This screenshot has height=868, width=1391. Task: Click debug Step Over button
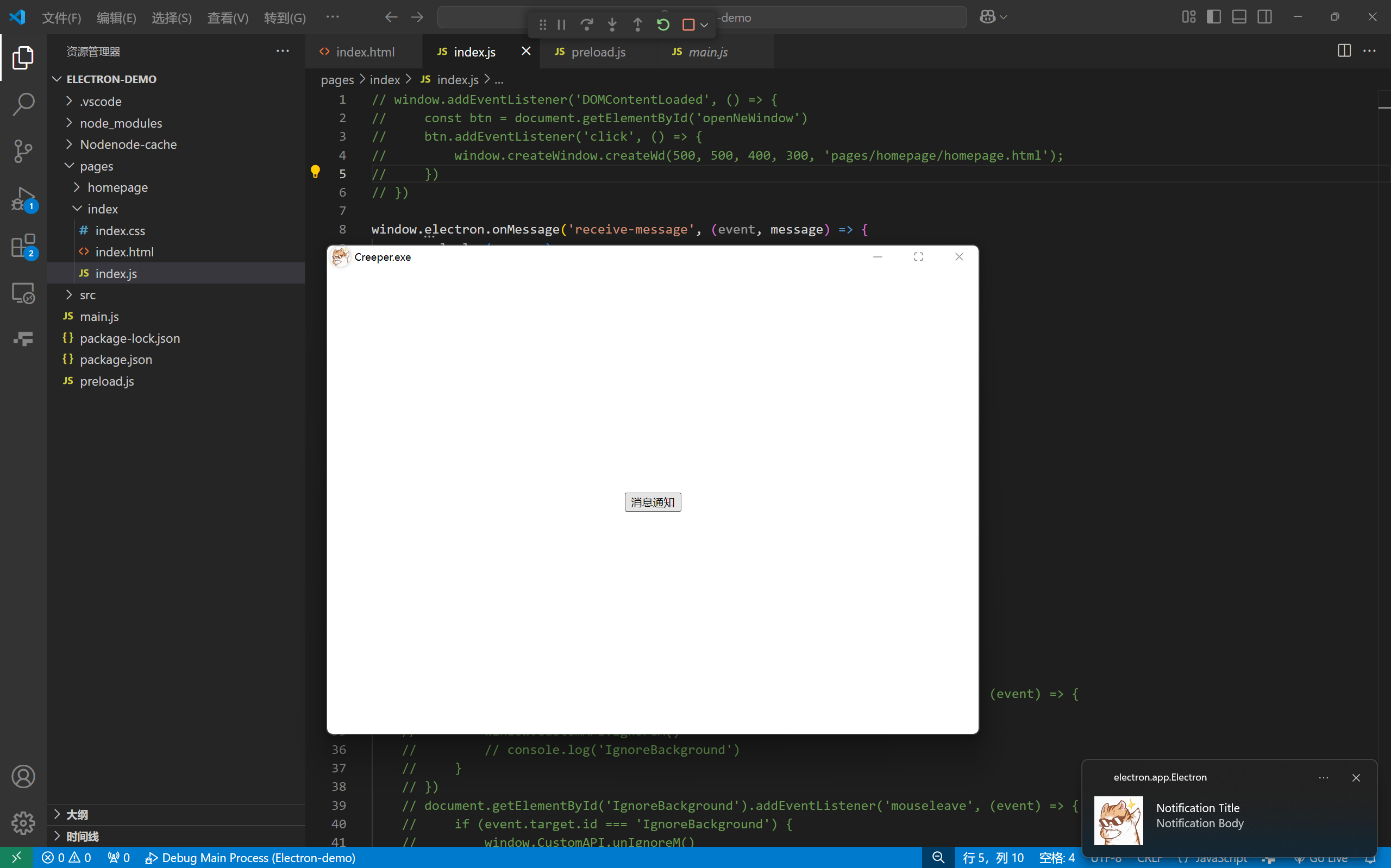pyautogui.click(x=586, y=24)
